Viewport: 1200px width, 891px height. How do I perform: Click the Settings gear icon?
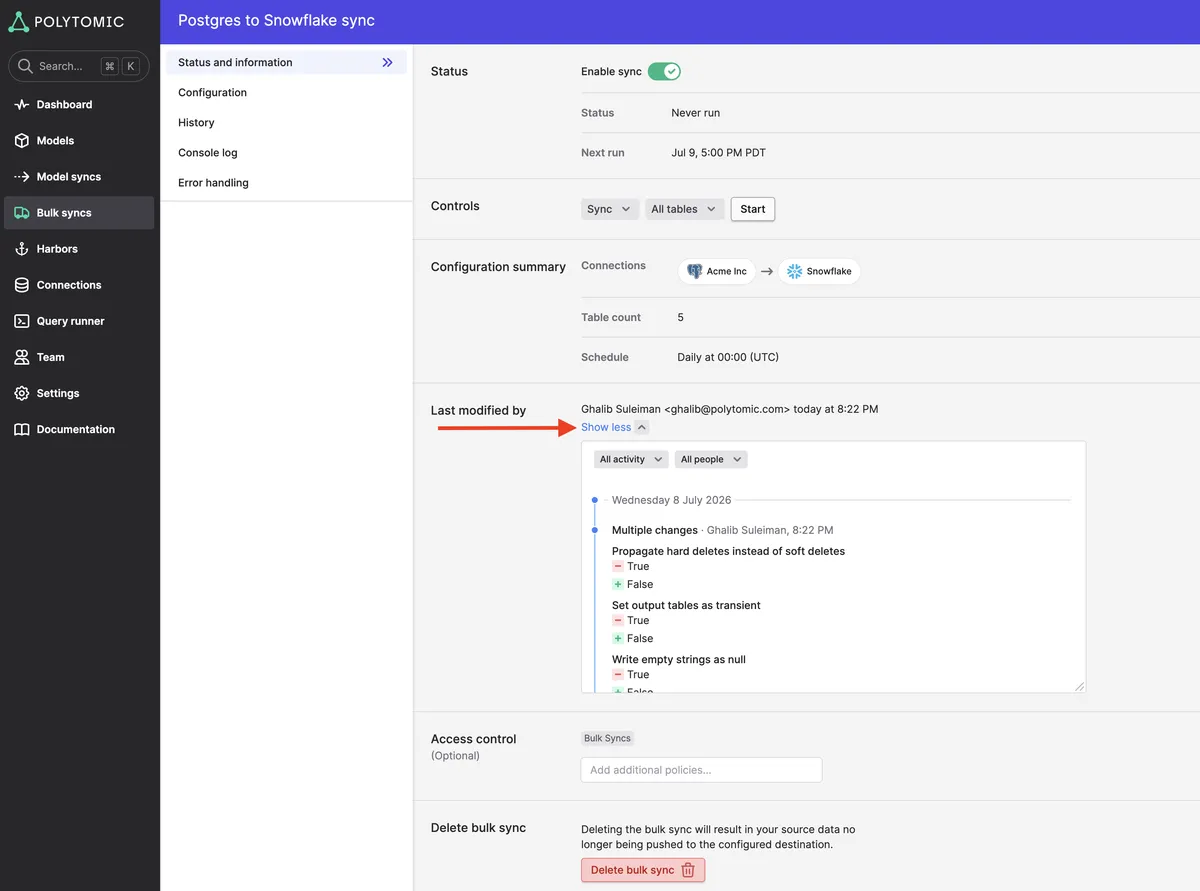coord(22,393)
